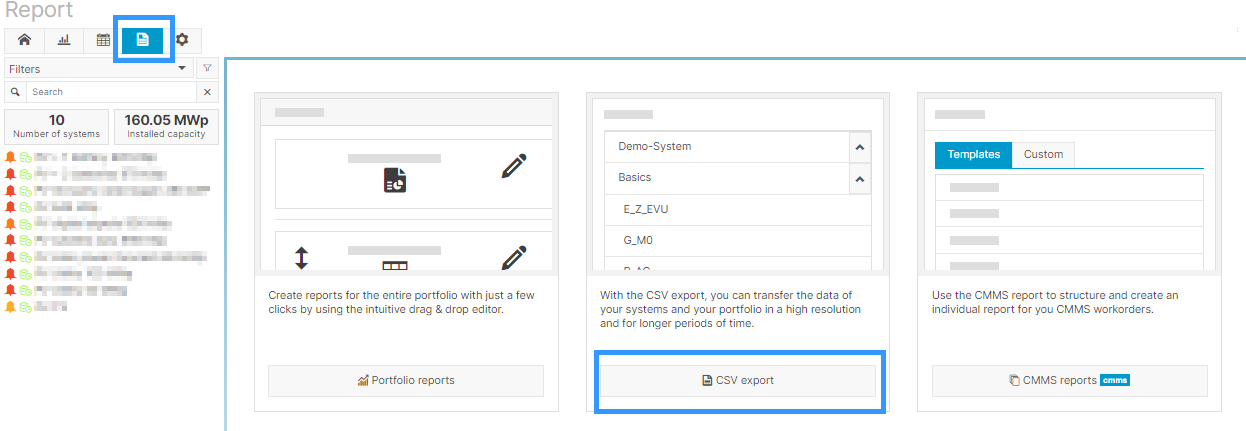Open the settings gear icon

tap(182, 40)
